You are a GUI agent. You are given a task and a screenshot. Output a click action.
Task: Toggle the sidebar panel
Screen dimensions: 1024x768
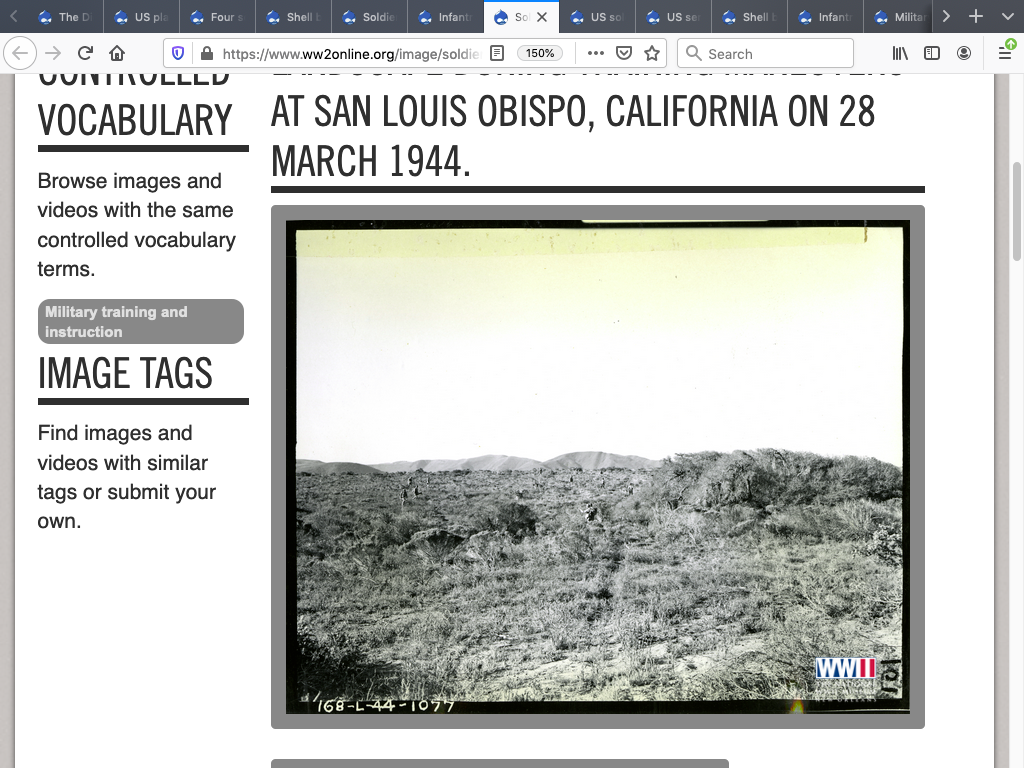[932, 54]
